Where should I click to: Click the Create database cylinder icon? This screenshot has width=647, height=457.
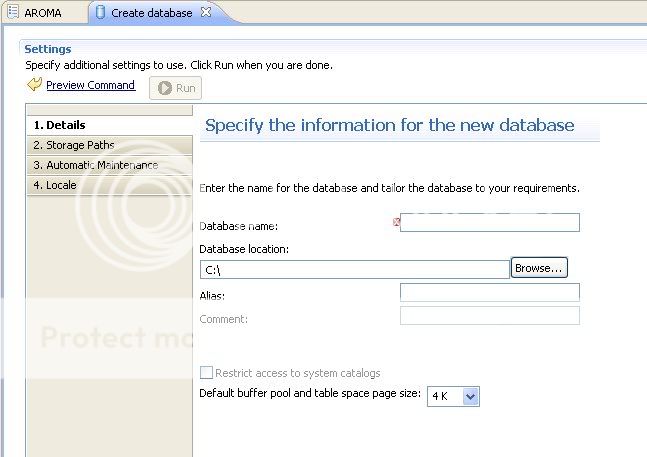pyautogui.click(x=100, y=12)
